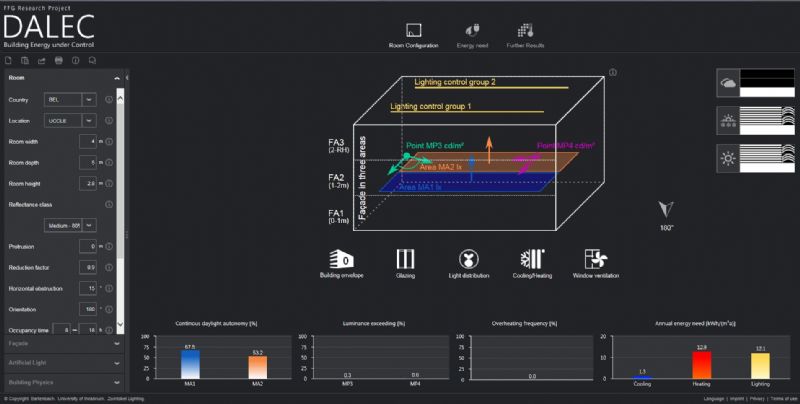This screenshot has width=800, height=404.
Task: Switch to the Energy need tab
Action: (x=473, y=34)
